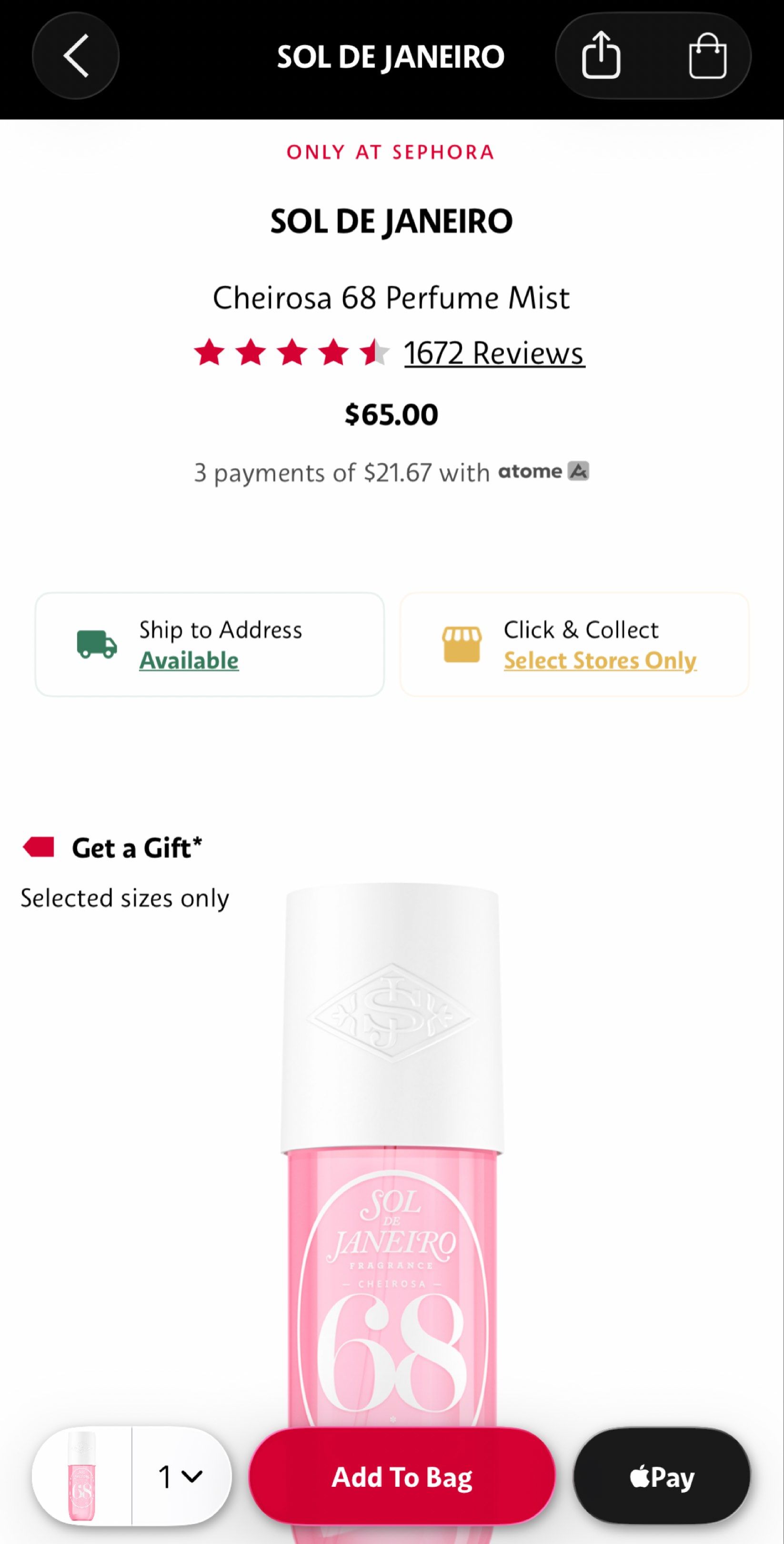Tap the back arrow to return
Image resolution: width=784 pixels, height=1544 pixels.
click(75, 55)
